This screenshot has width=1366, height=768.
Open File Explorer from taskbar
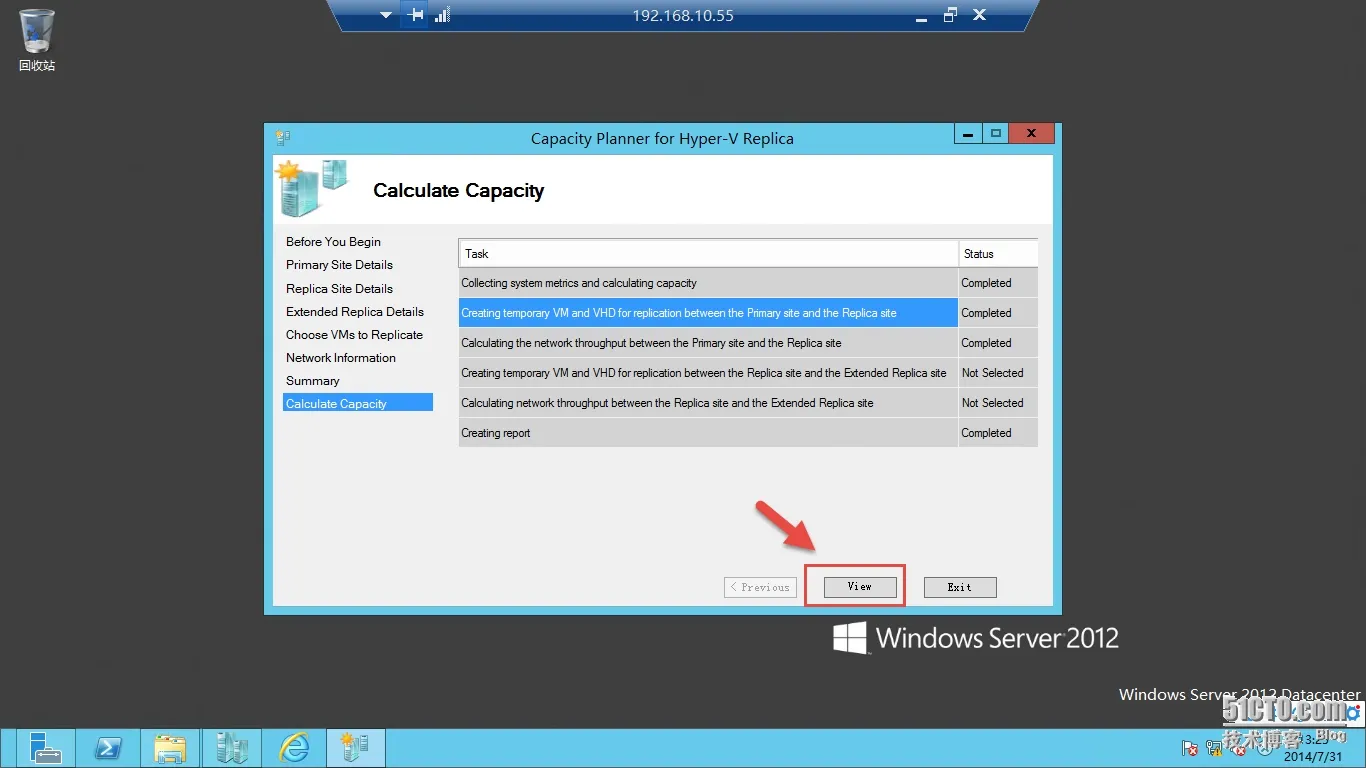point(170,748)
